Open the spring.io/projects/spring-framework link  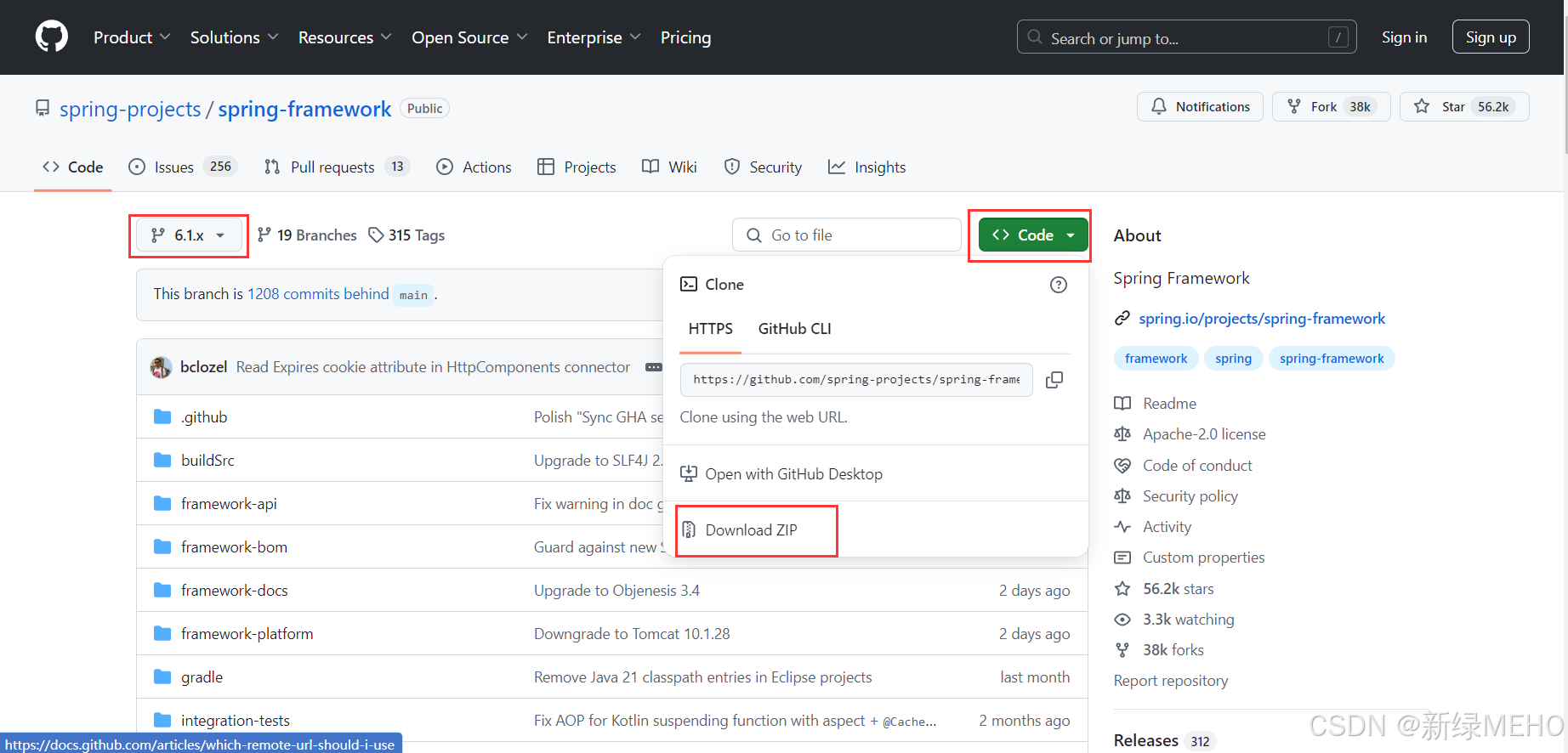click(x=1262, y=319)
